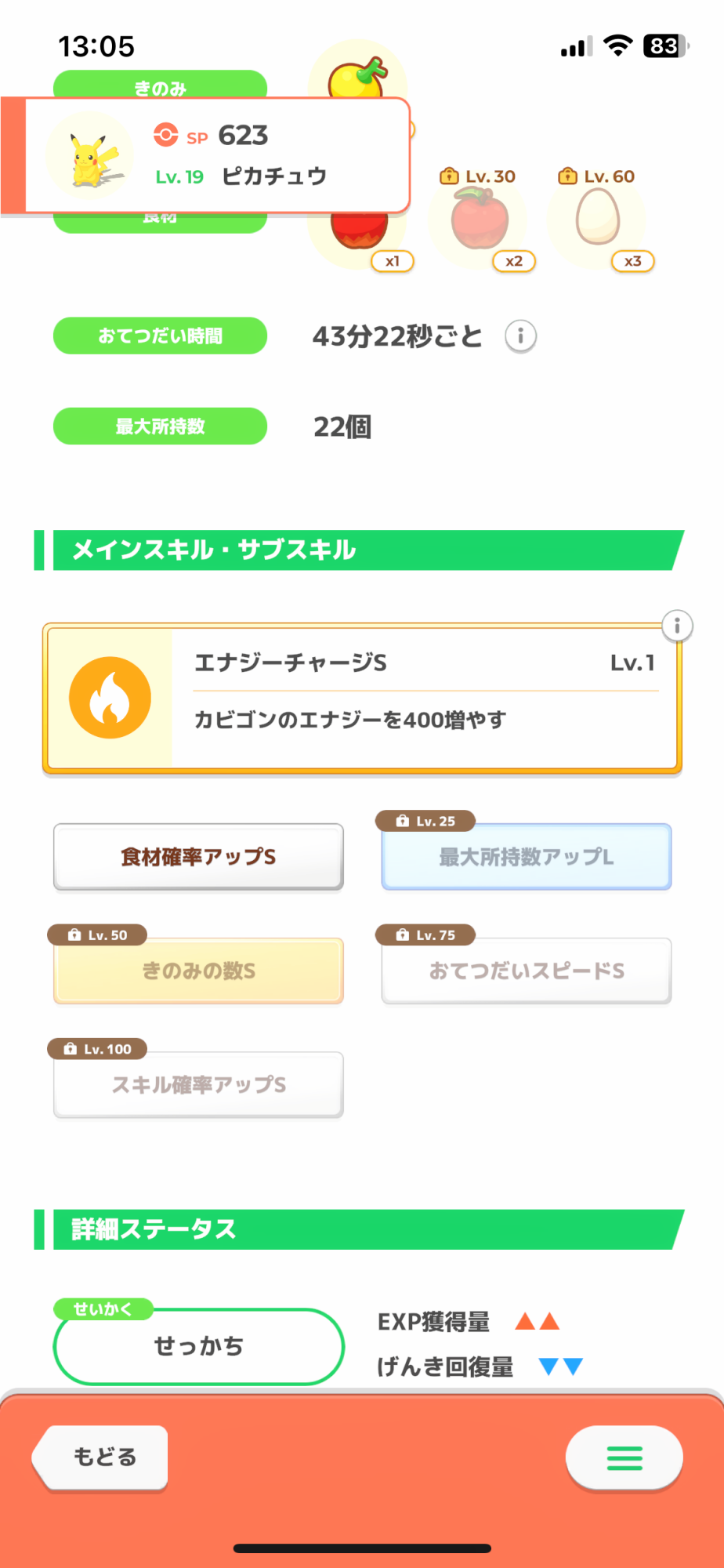
Task: Tap the おてつだい時間 green label
Action: pyautogui.click(x=160, y=336)
